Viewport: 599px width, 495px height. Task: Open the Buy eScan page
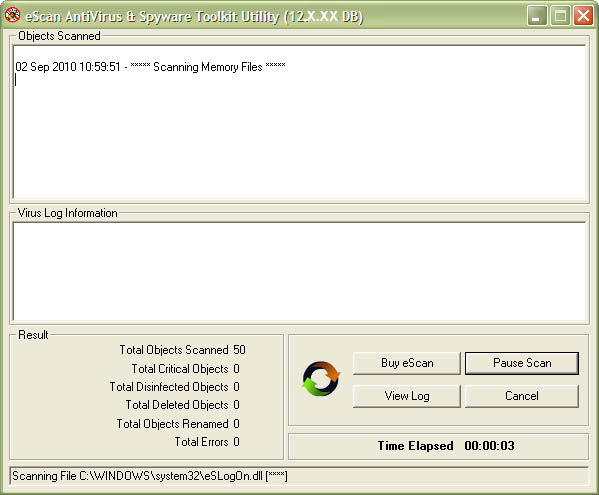pos(407,363)
